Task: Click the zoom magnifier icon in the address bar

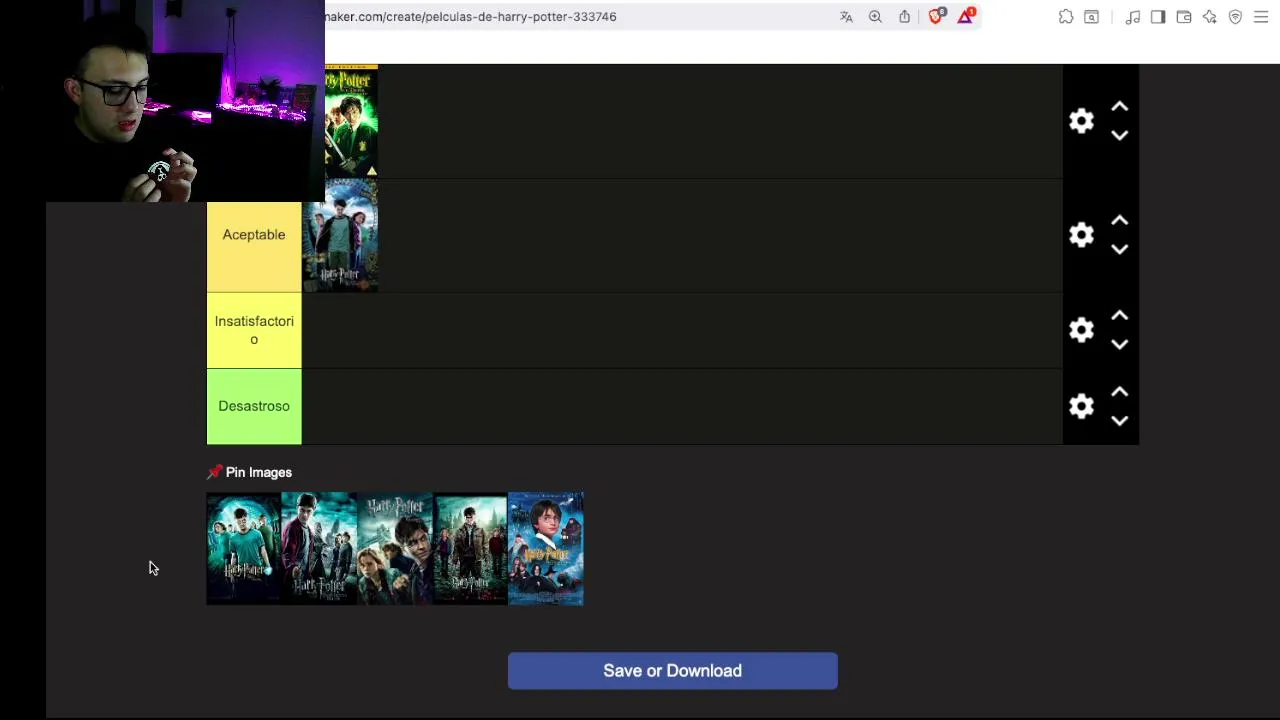Action: click(875, 17)
